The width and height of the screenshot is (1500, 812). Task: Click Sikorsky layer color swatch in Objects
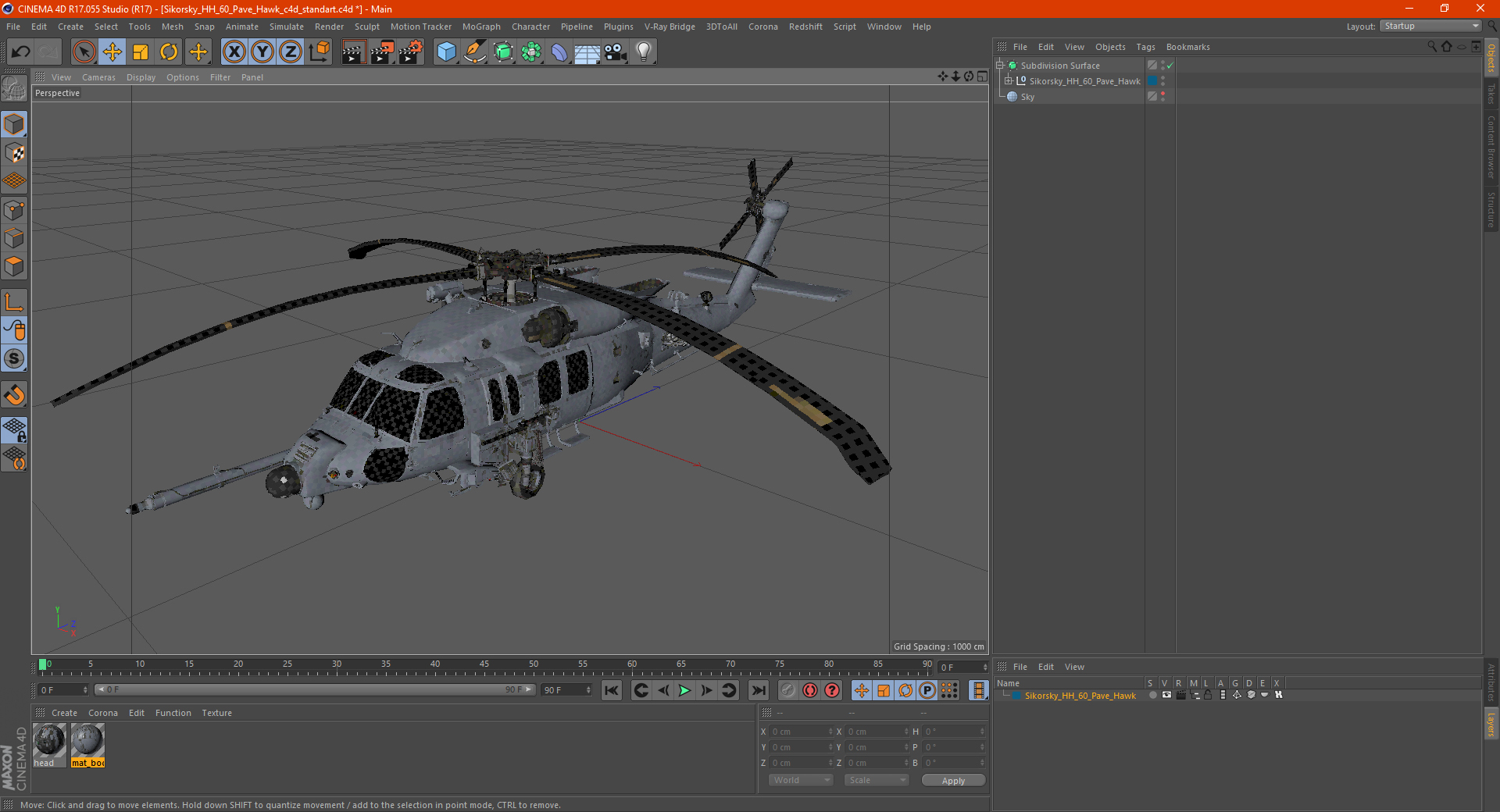(x=1152, y=81)
